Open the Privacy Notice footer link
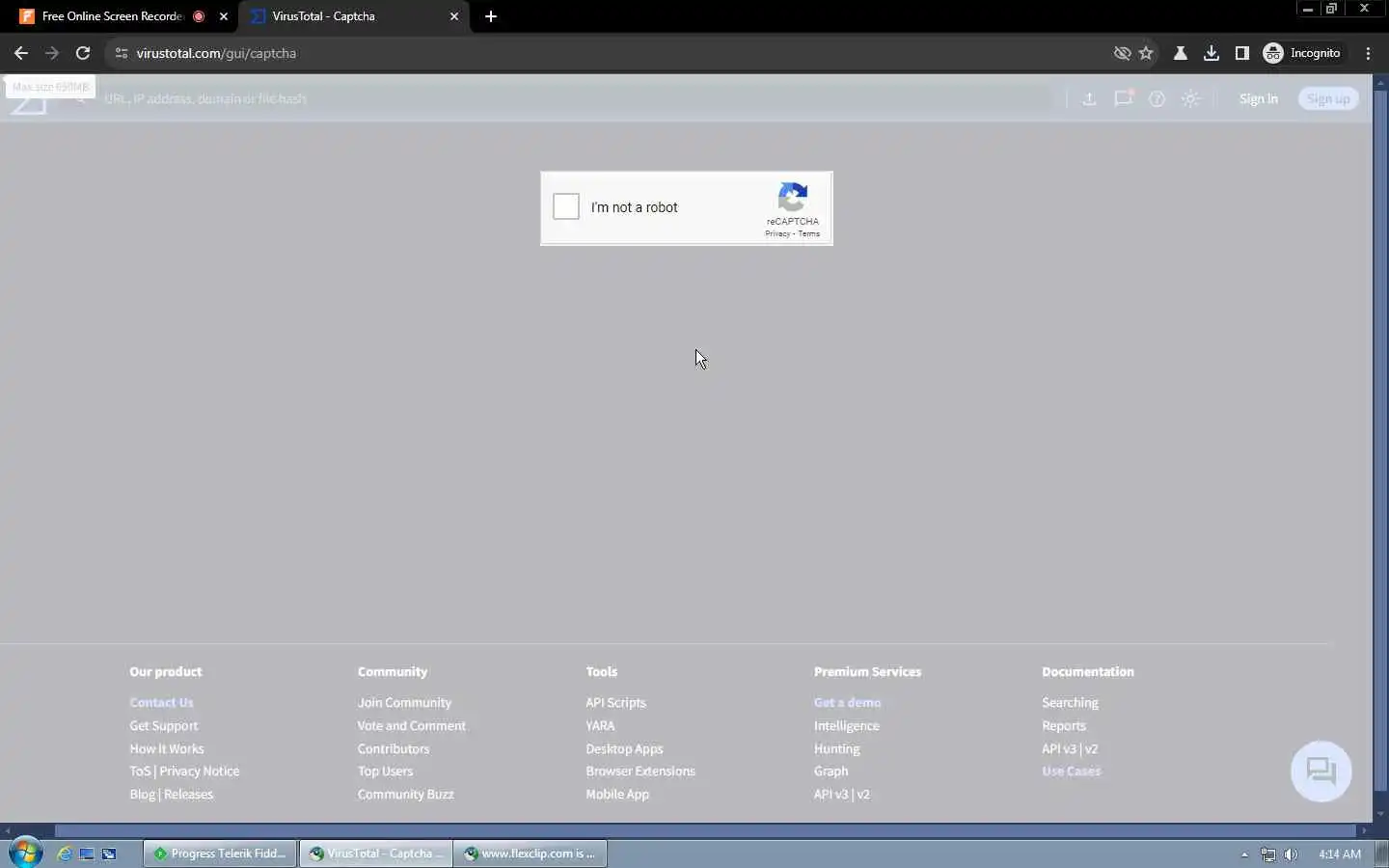Viewport: 1389px width, 868px height. (200, 772)
